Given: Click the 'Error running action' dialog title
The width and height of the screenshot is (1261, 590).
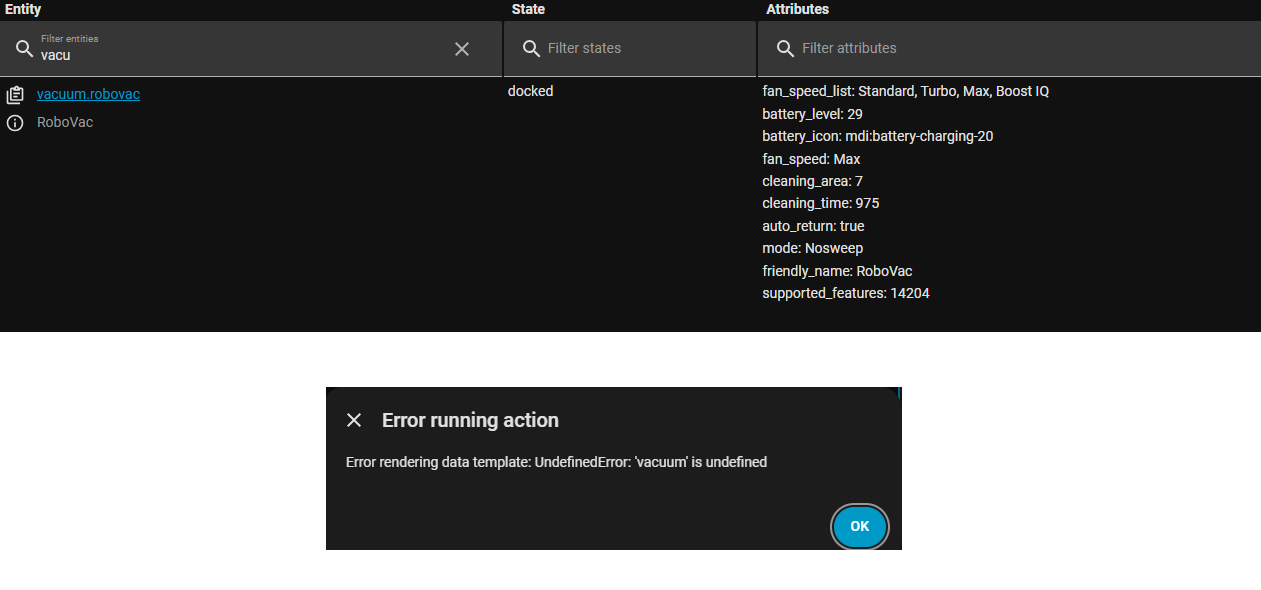Looking at the screenshot, I should click(x=470, y=420).
